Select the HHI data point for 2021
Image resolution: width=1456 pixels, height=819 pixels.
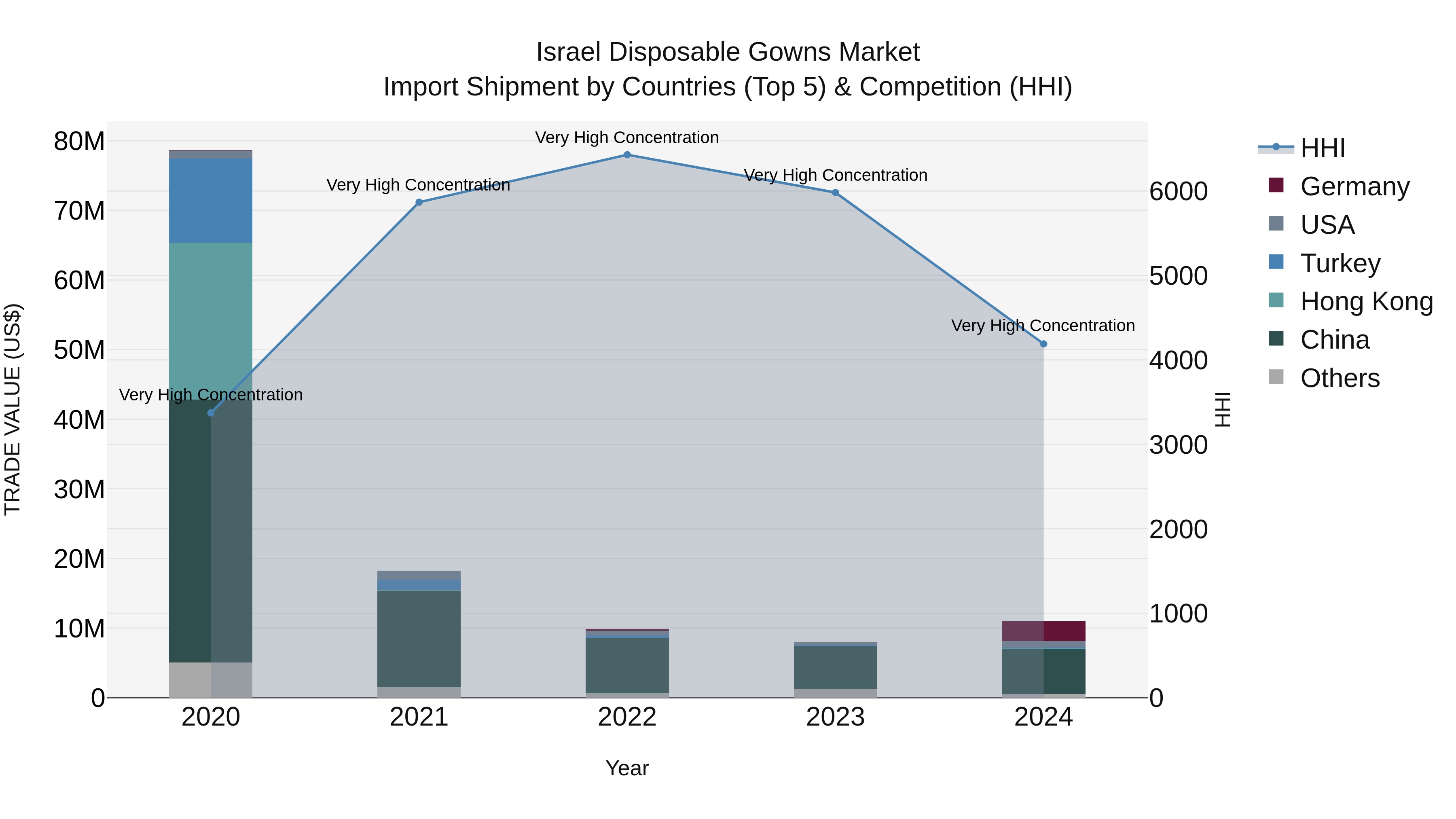pyautogui.click(x=419, y=202)
